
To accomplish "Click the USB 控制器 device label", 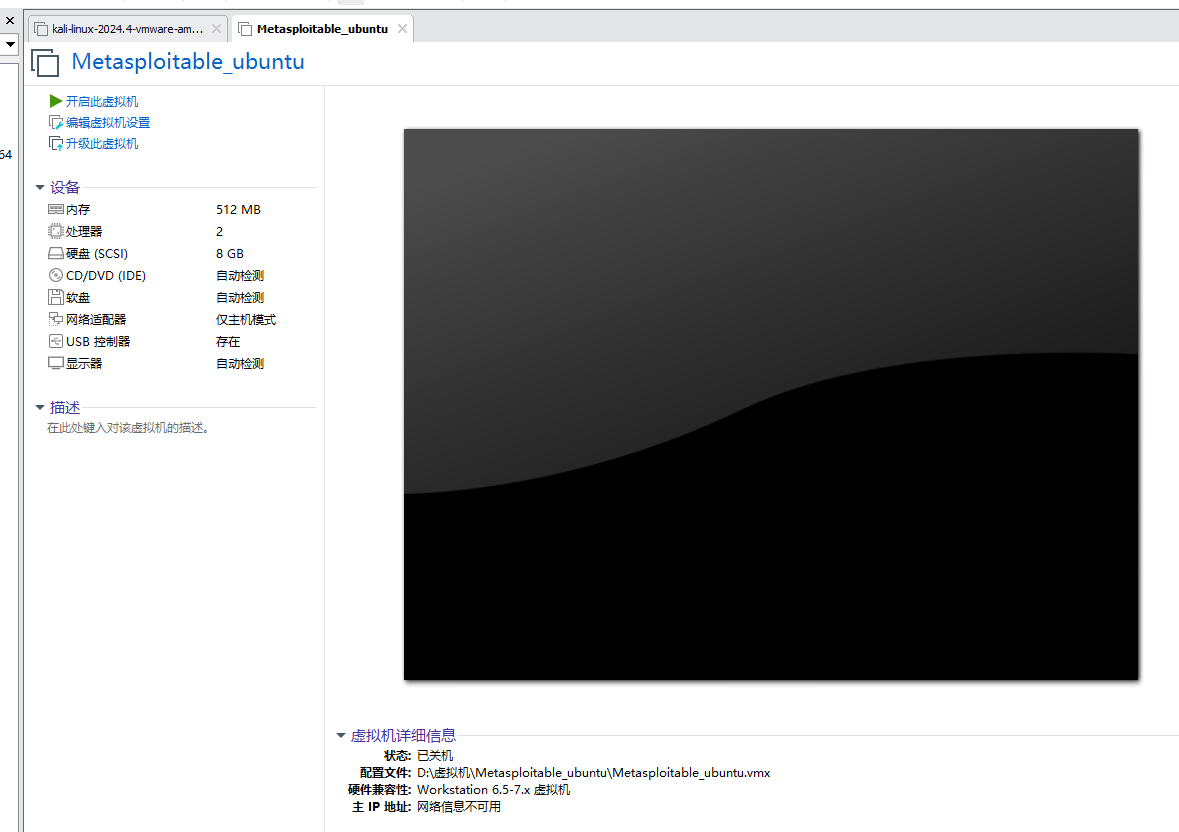I will 98,341.
